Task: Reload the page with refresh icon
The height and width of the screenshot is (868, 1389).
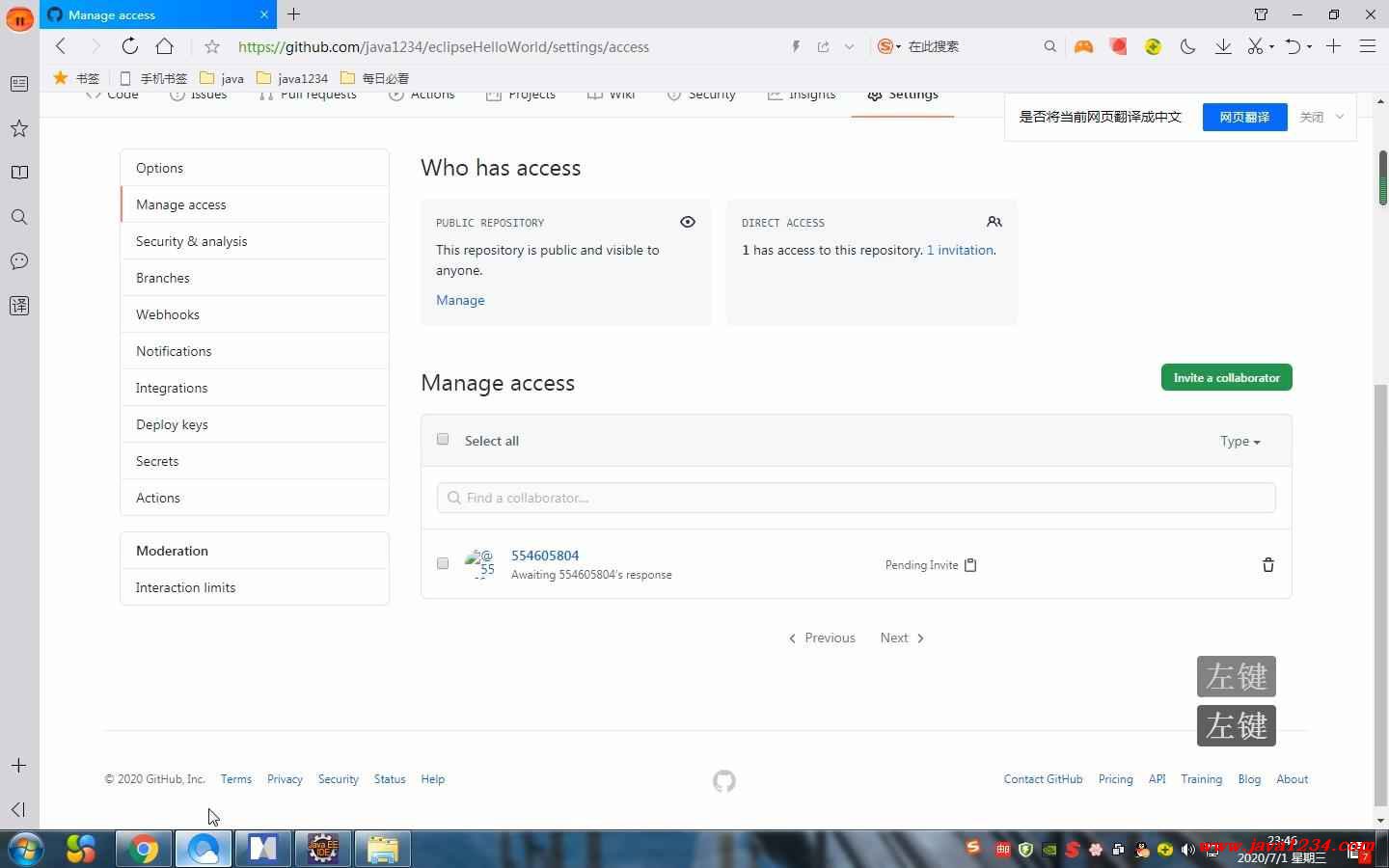Action: [129, 46]
